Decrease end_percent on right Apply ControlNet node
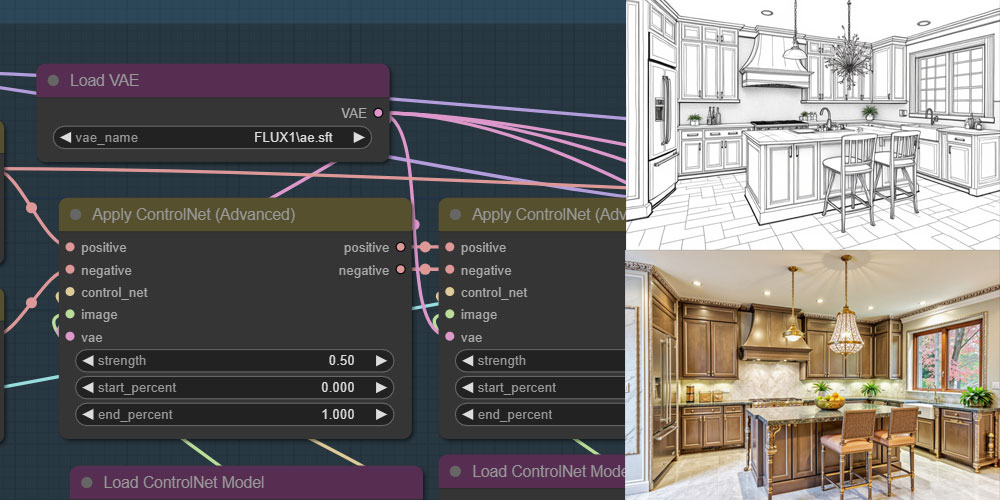The height and width of the screenshot is (500, 1000). [x=467, y=415]
